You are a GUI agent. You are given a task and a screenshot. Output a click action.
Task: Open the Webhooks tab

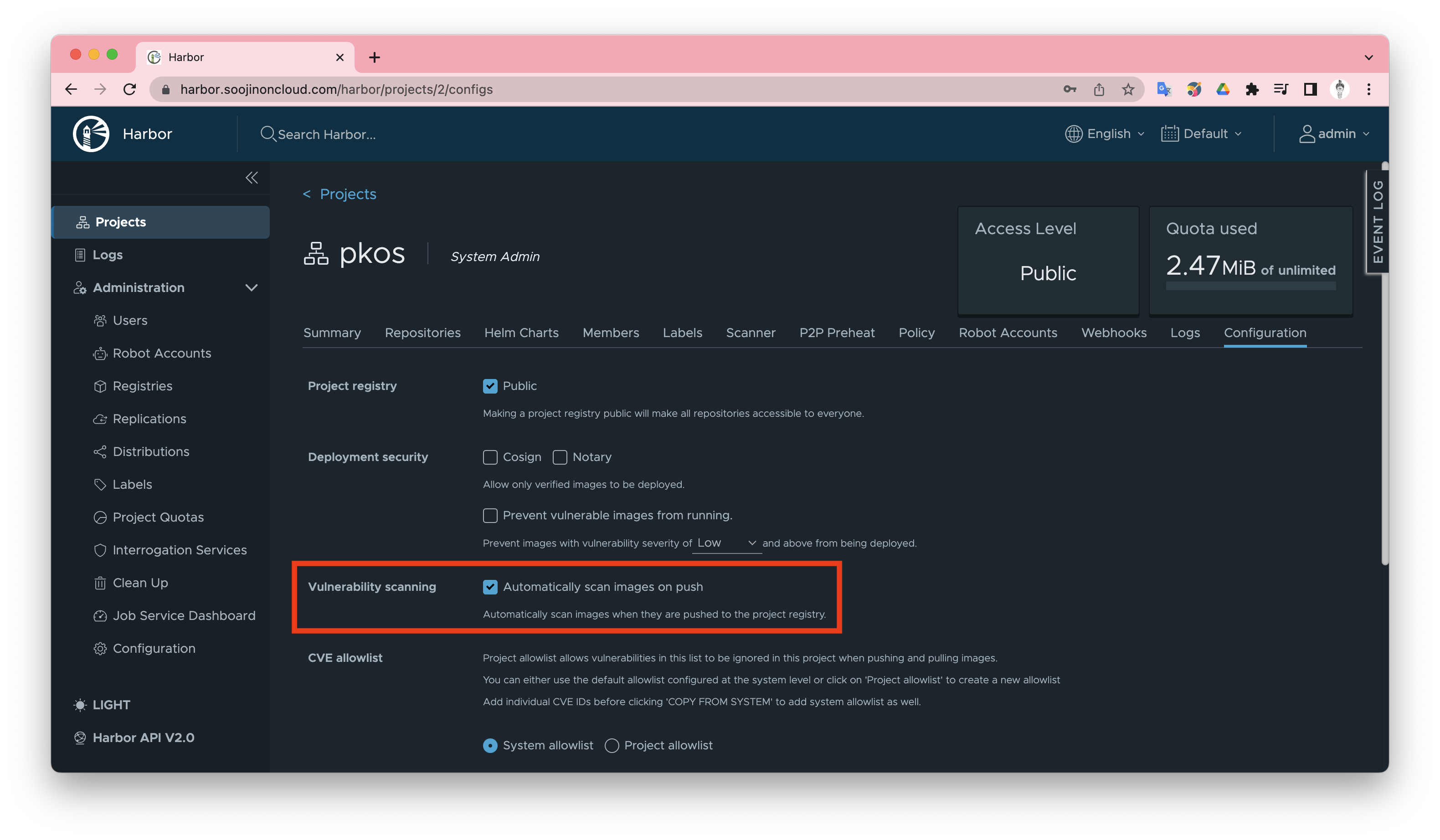tap(1113, 333)
